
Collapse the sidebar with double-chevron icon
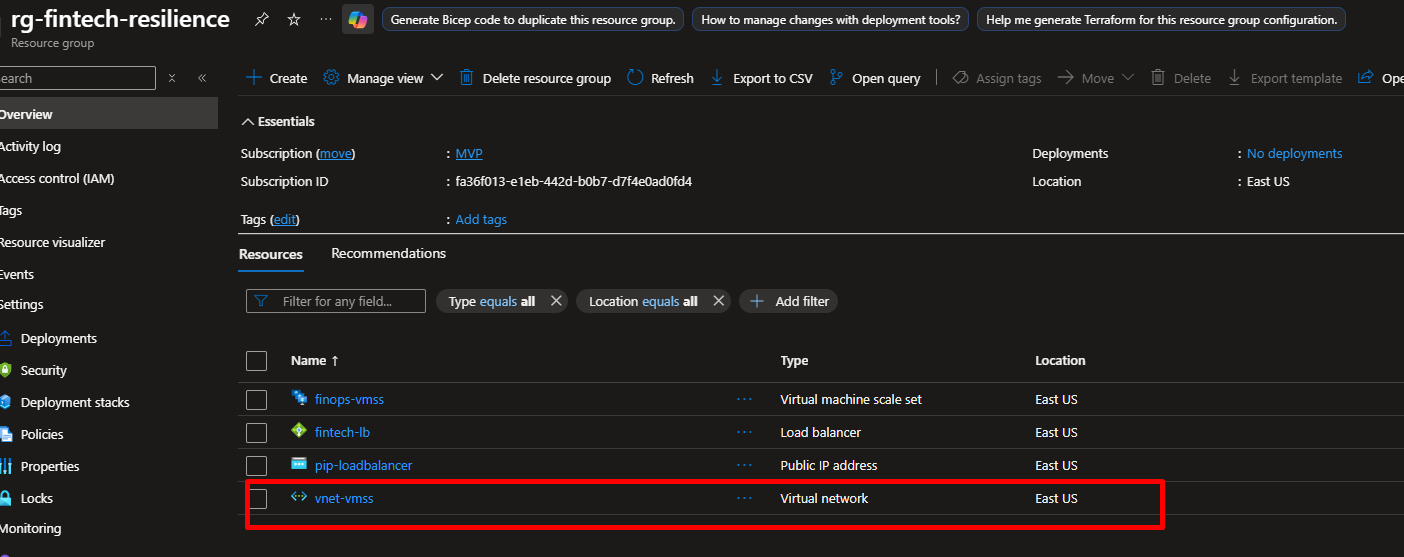(202, 78)
